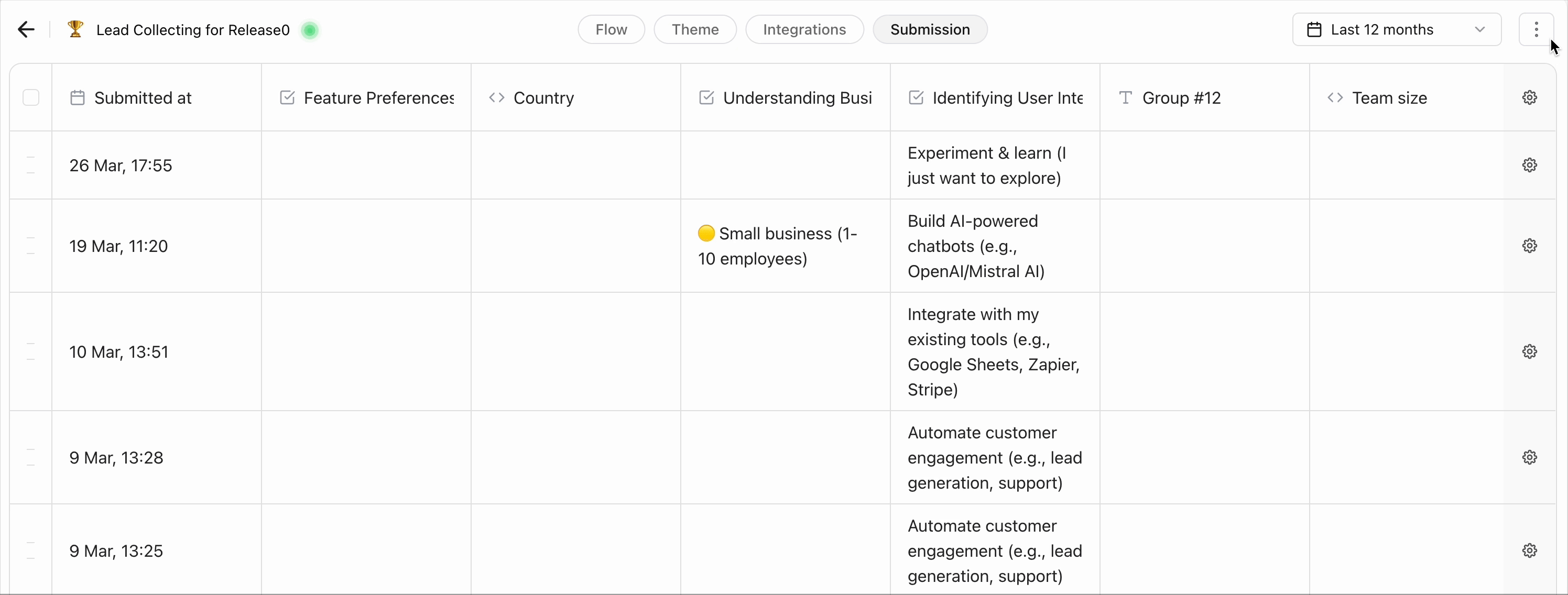1568x595 pixels.
Task: Switch to the Integrations tab
Action: point(804,30)
